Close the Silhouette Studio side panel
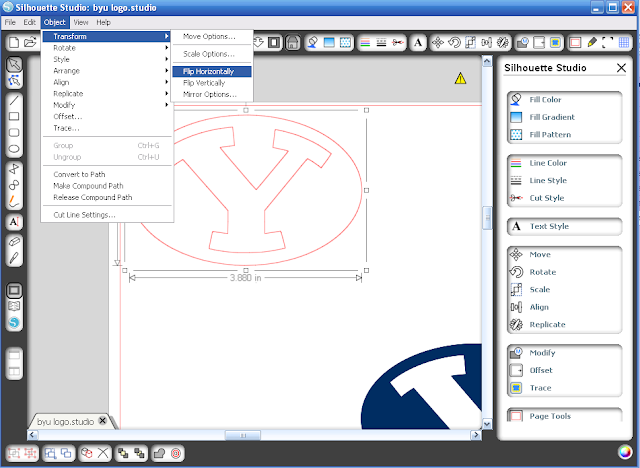640x468 pixels. click(621, 68)
